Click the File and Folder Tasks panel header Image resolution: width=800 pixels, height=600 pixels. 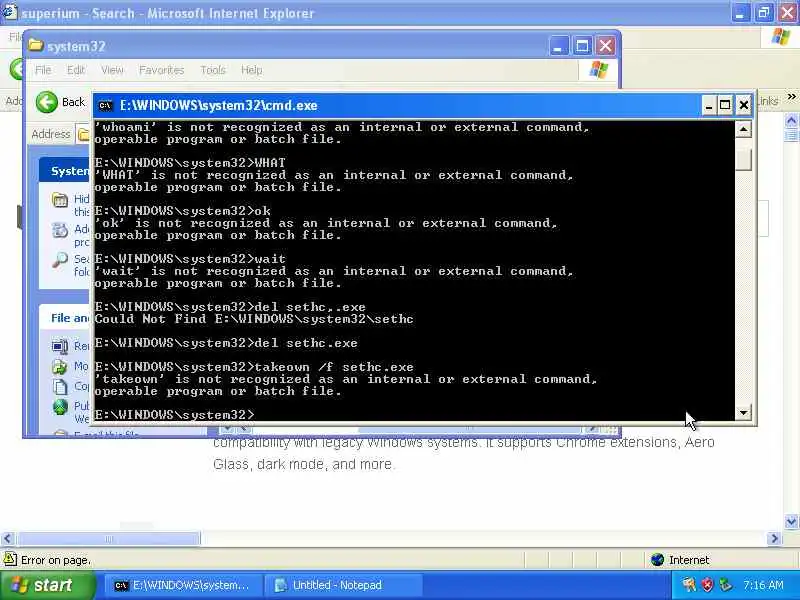click(64, 318)
